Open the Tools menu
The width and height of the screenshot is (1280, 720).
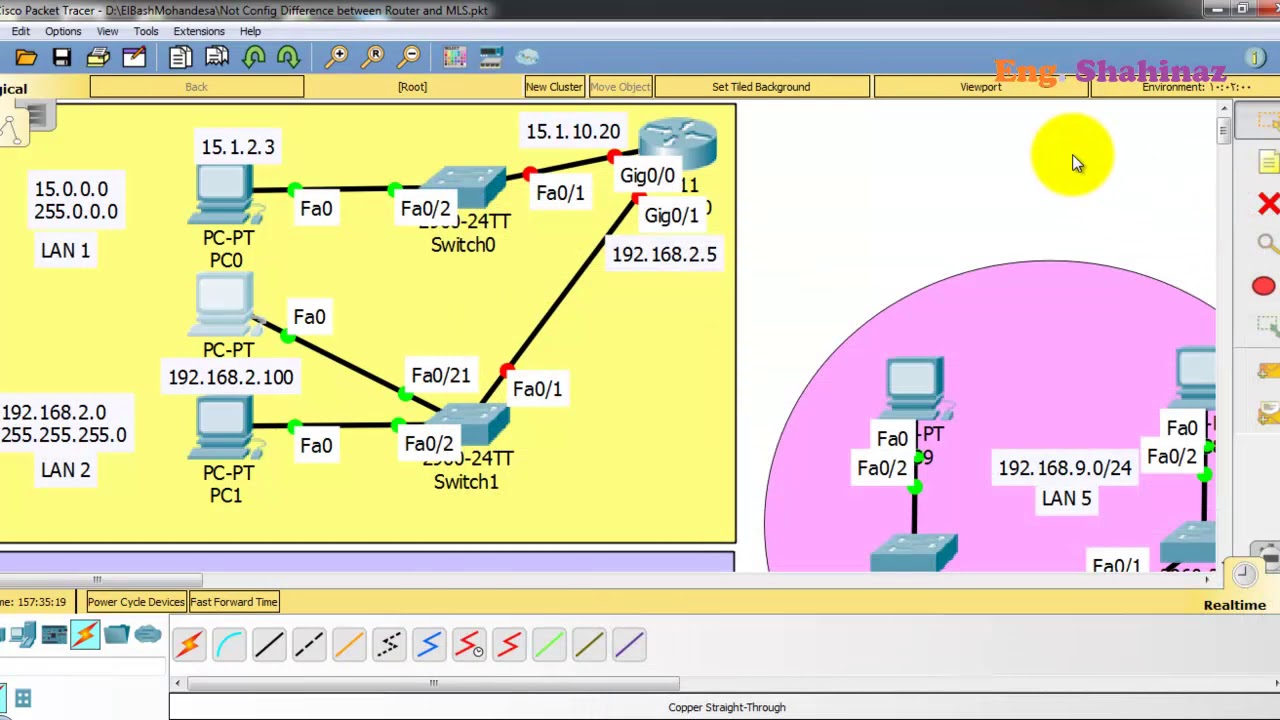coord(146,31)
